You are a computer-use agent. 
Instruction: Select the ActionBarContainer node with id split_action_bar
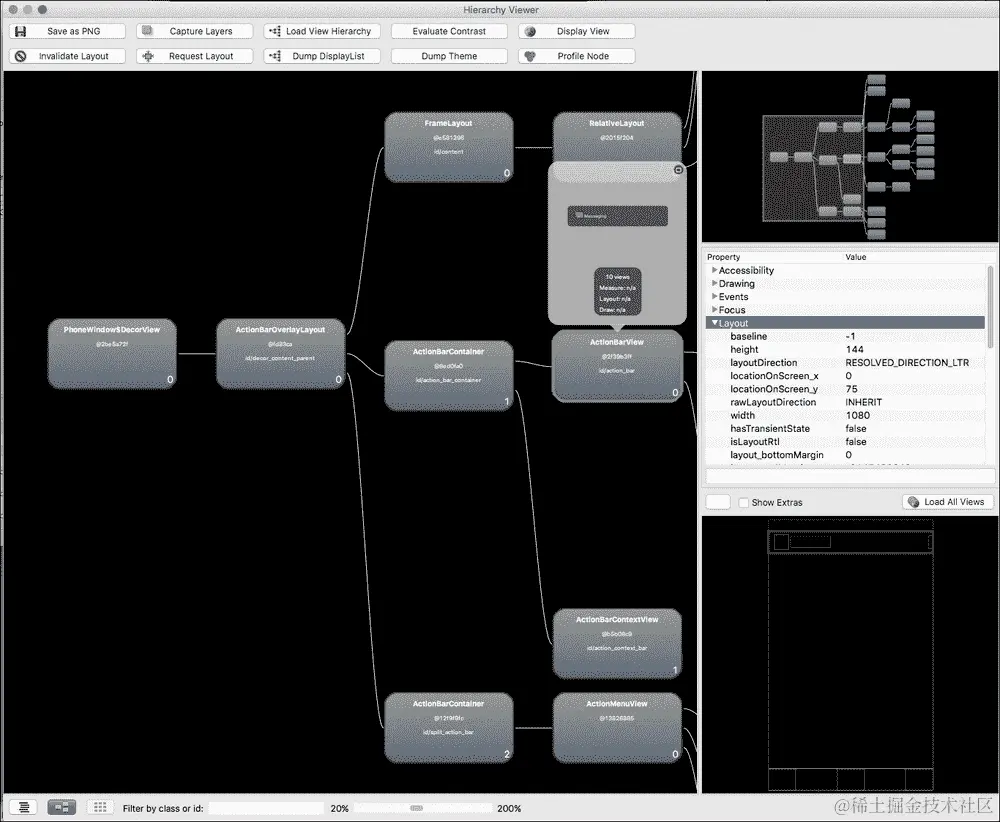click(448, 728)
